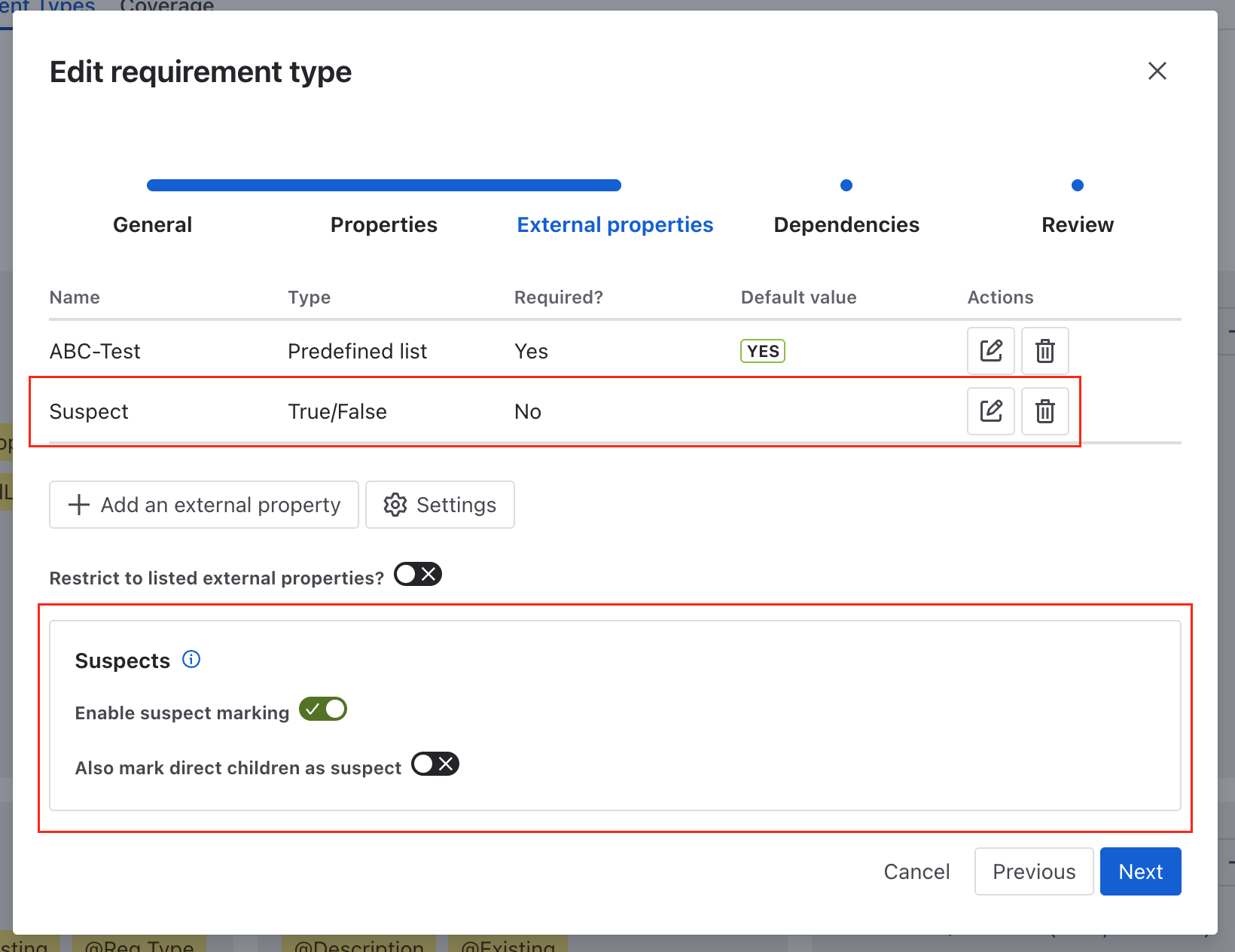The image size is (1235, 952).
Task: Open the Suspects info tooltip icon
Action: tap(191, 660)
